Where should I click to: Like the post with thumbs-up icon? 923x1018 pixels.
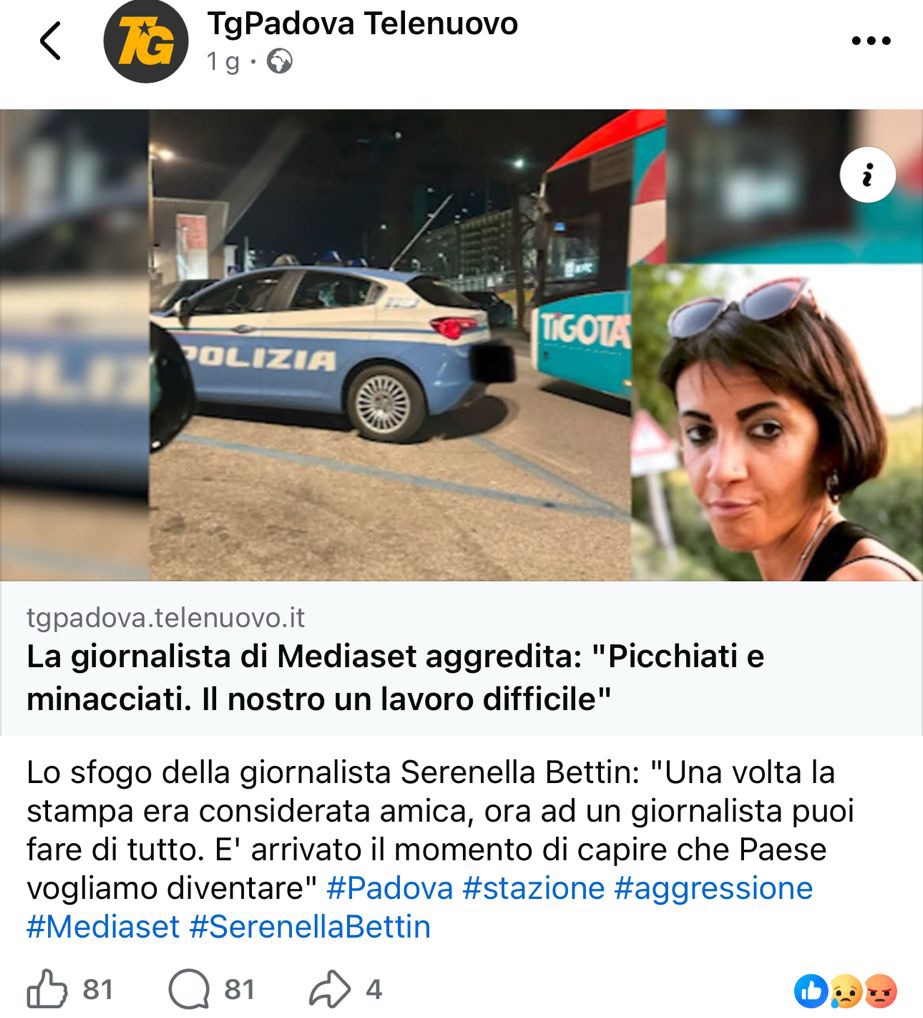pyautogui.click(x=47, y=989)
